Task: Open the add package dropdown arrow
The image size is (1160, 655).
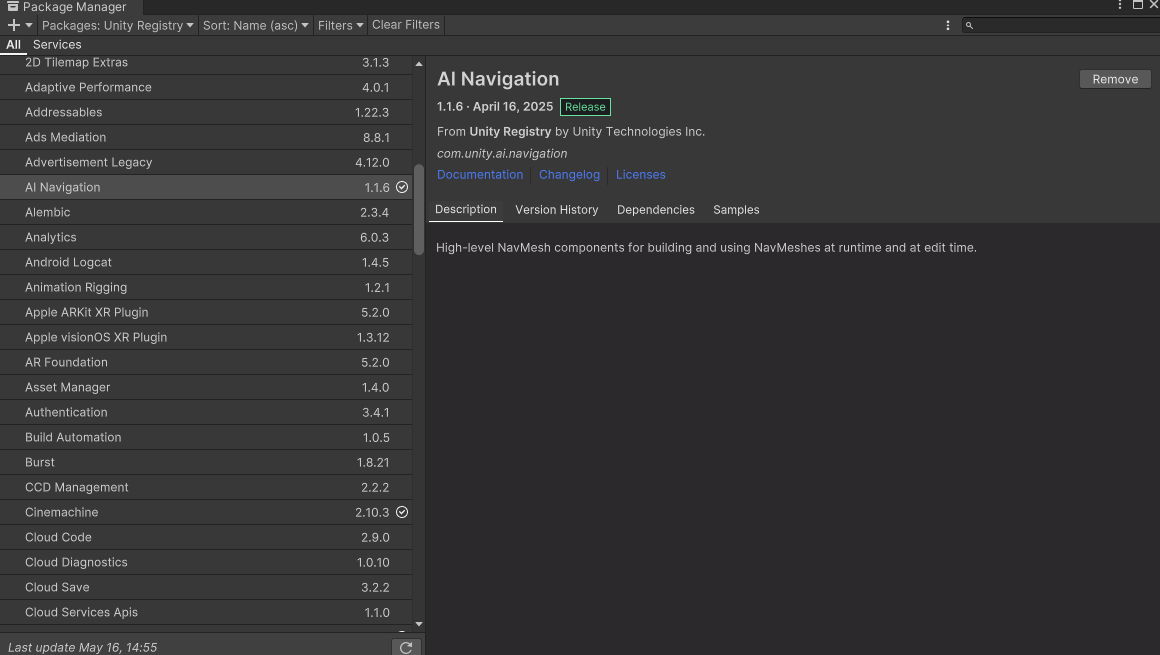Action: pyautogui.click(x=29, y=25)
